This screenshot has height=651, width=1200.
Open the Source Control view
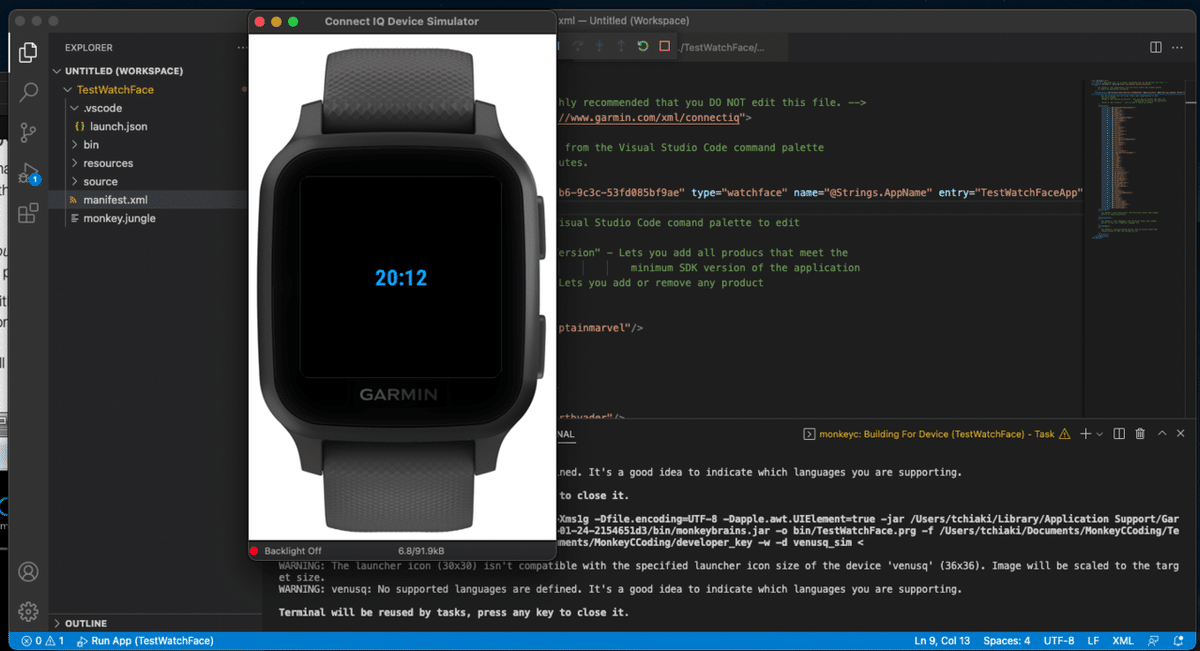28,132
